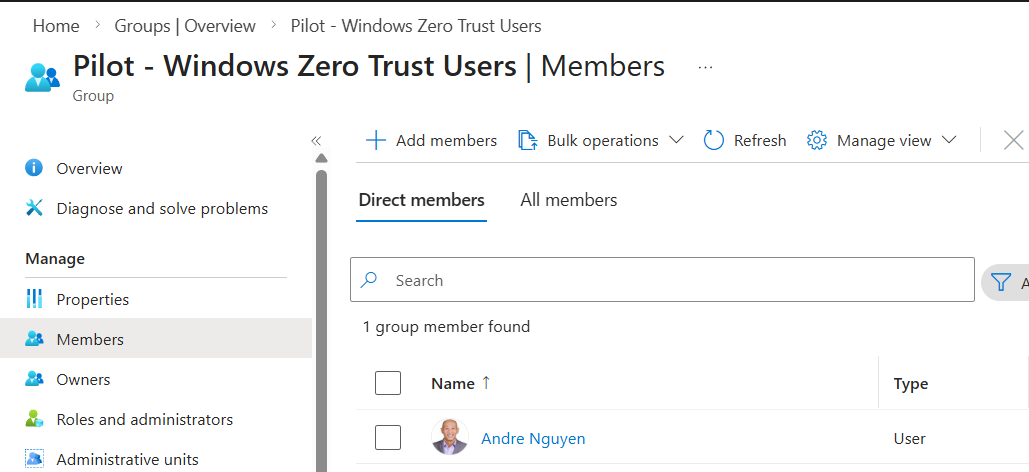This screenshot has height=472, width=1029.
Task: Open Roles and administrators in sidebar
Action: click(144, 420)
